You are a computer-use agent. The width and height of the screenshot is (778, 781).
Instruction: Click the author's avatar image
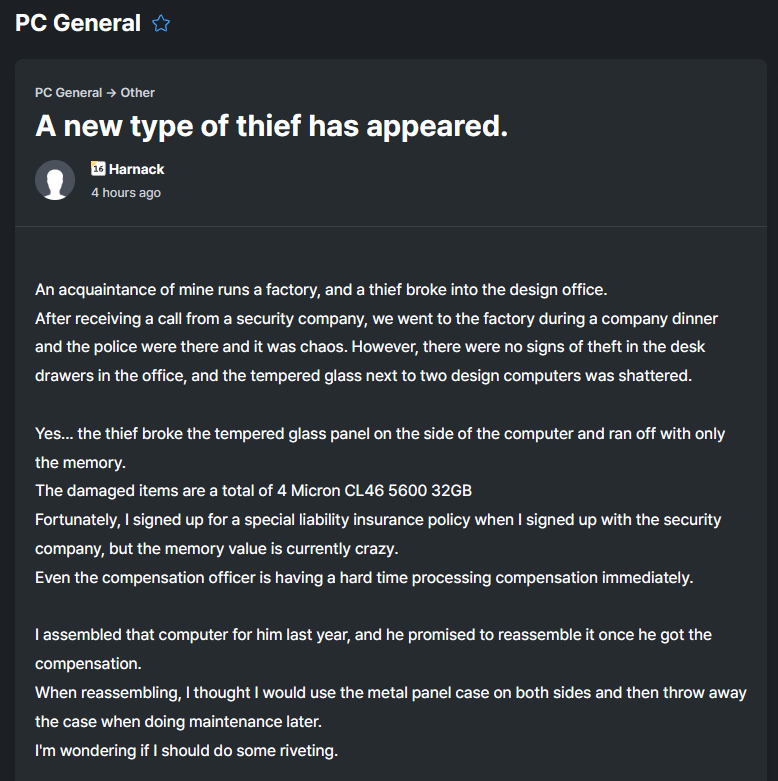click(x=55, y=180)
